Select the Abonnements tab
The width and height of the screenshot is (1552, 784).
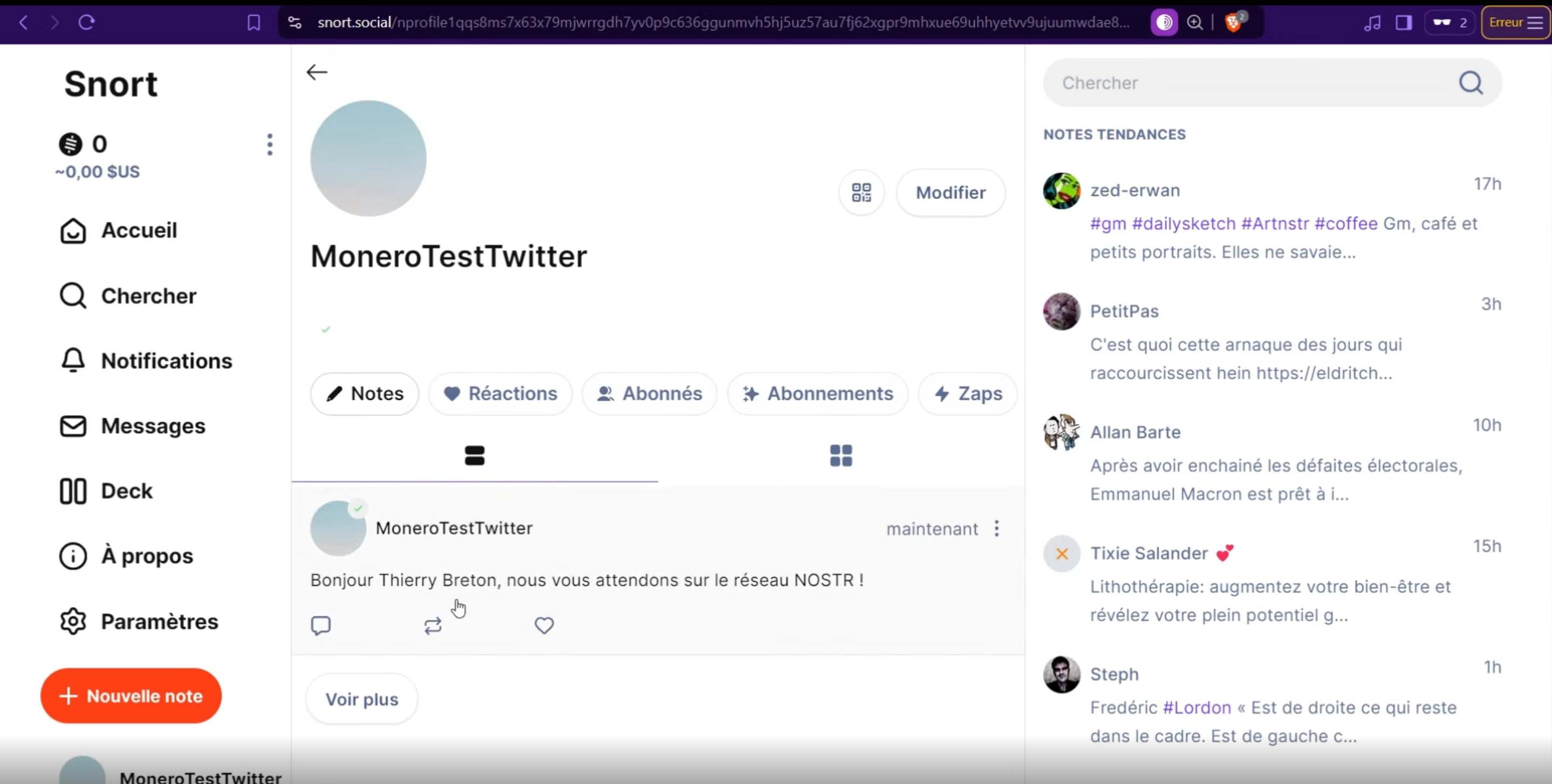click(818, 394)
